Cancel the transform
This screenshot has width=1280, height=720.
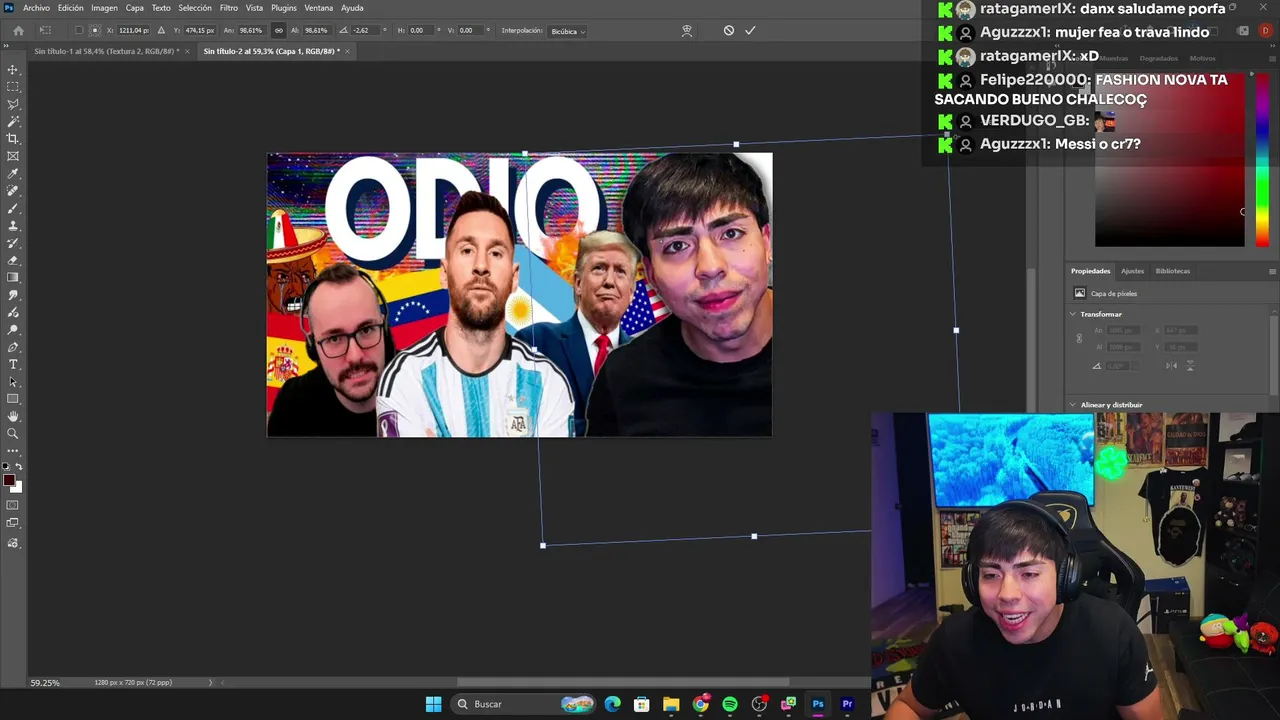pyautogui.click(x=729, y=31)
